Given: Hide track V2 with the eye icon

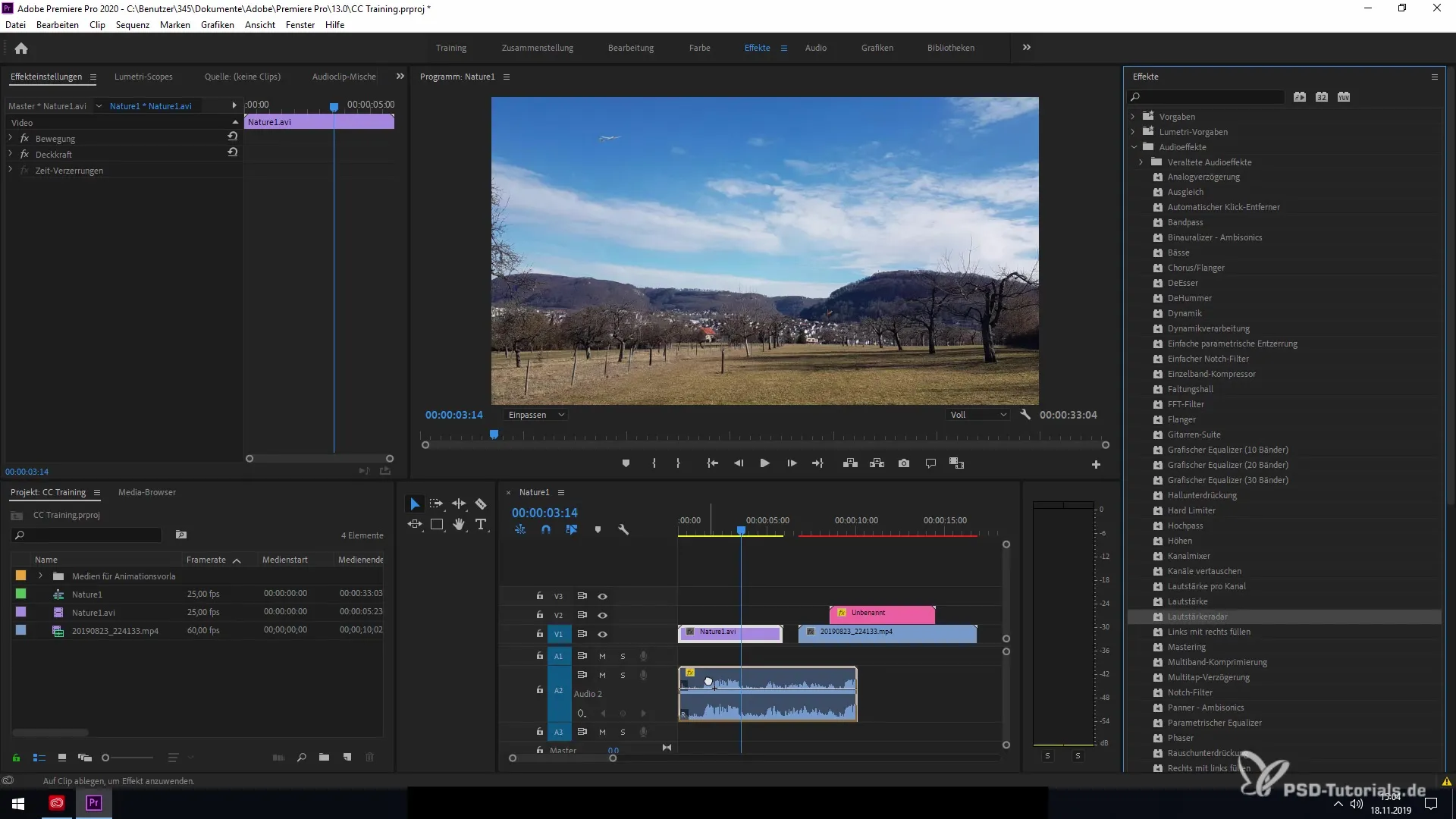Looking at the screenshot, I should click(602, 615).
